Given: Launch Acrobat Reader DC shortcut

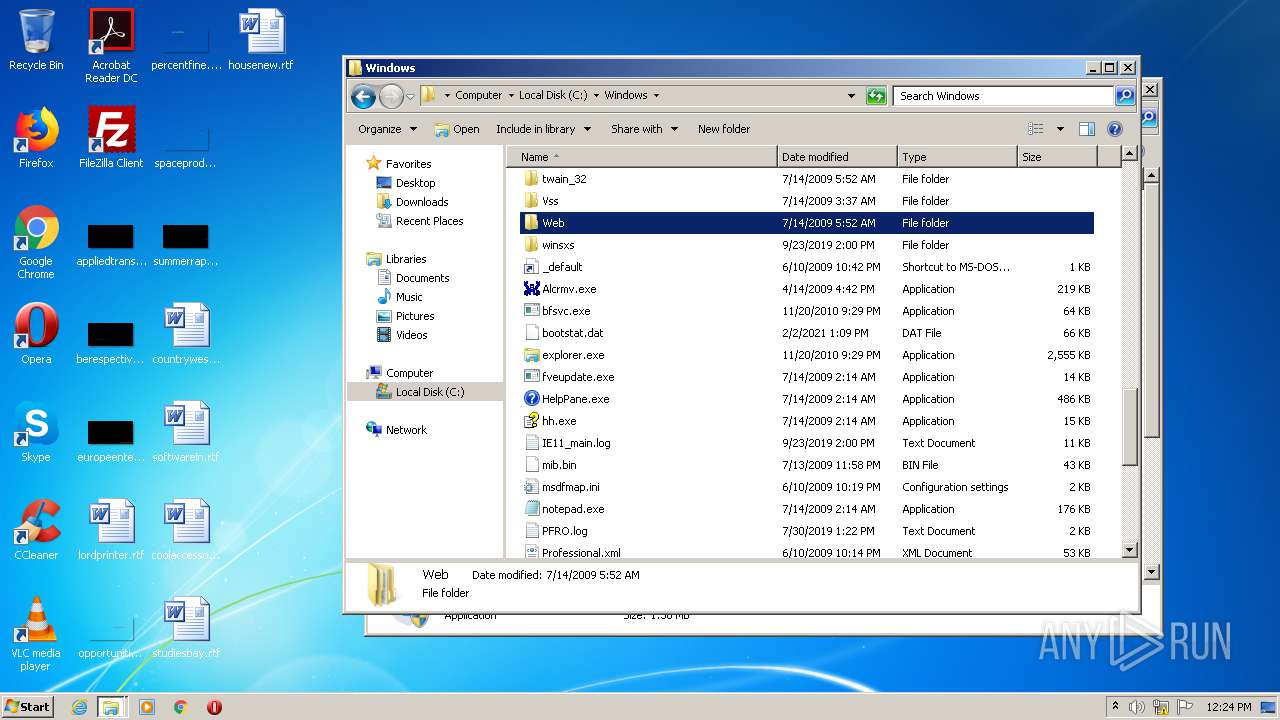Looking at the screenshot, I should tap(111, 46).
